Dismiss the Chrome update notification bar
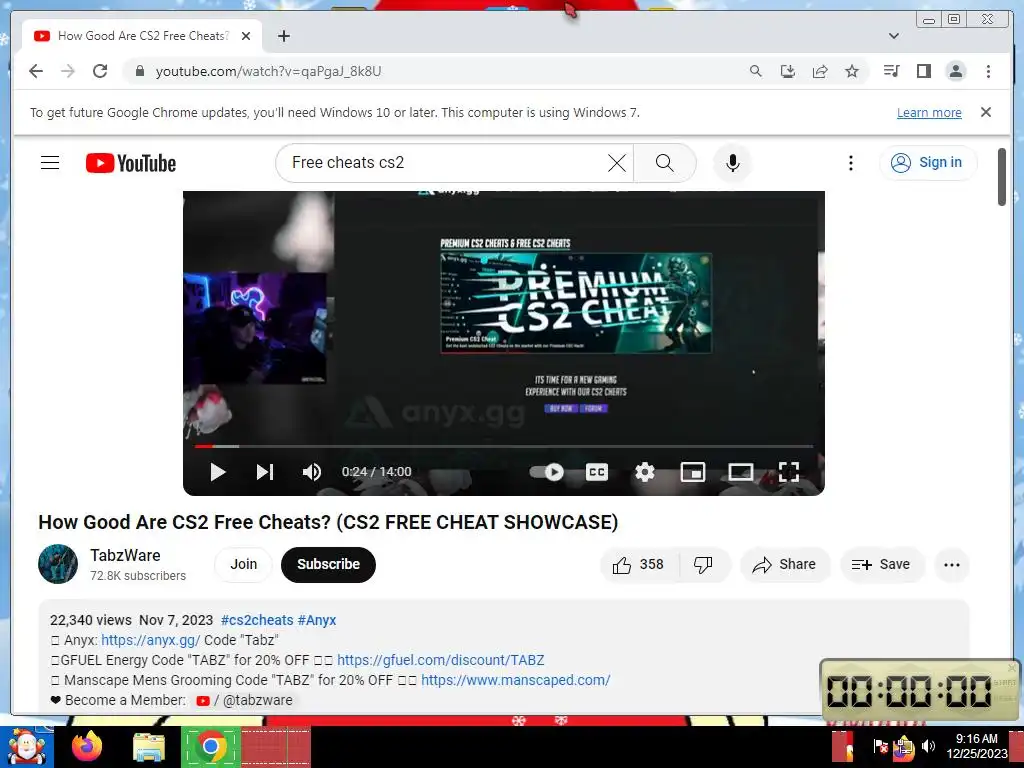Viewport: 1024px width, 768px height. (x=986, y=112)
